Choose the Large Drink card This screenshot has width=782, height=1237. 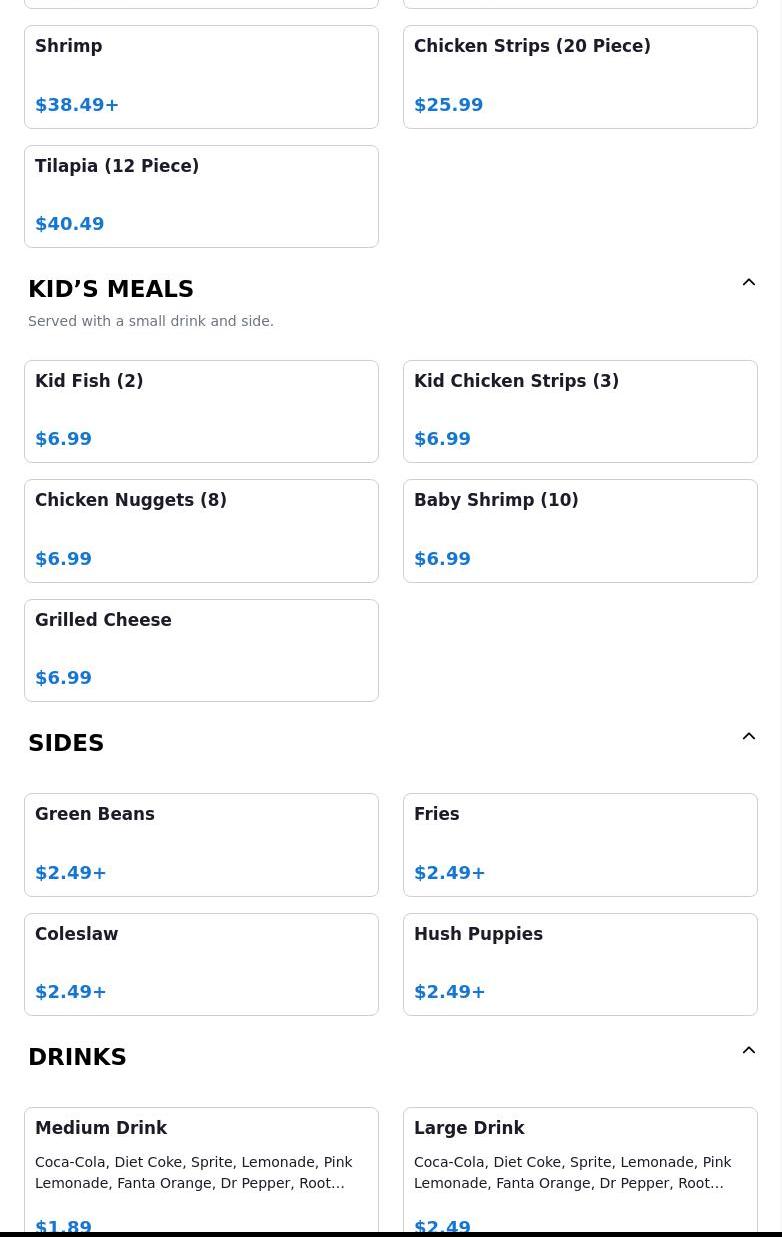pos(580,1170)
